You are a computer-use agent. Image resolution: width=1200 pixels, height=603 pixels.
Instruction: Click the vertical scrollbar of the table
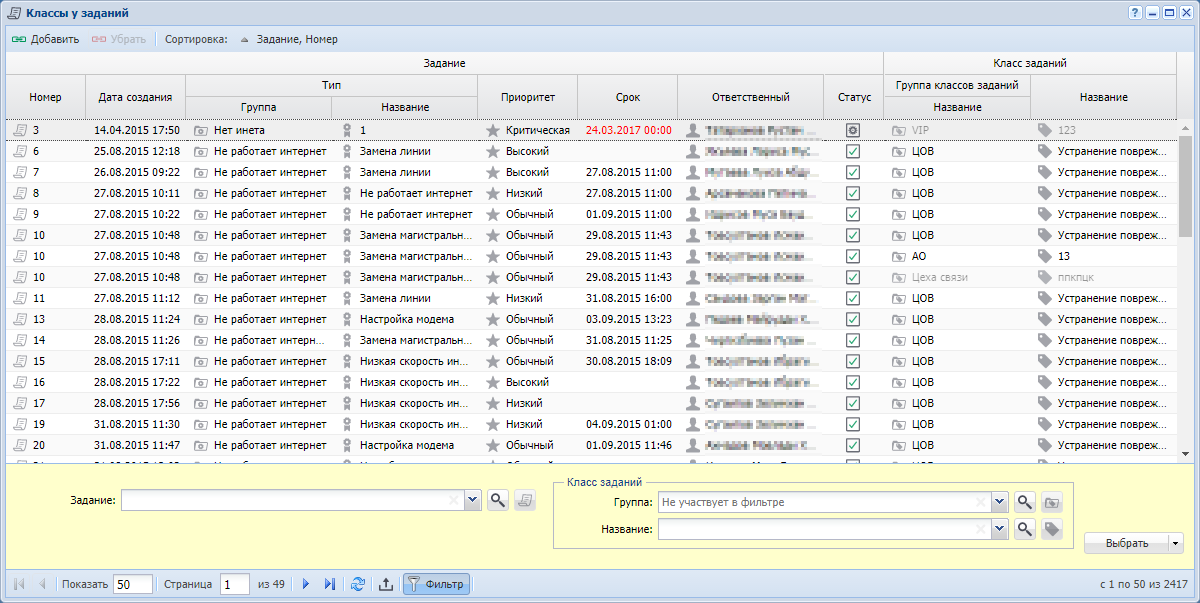click(1186, 290)
